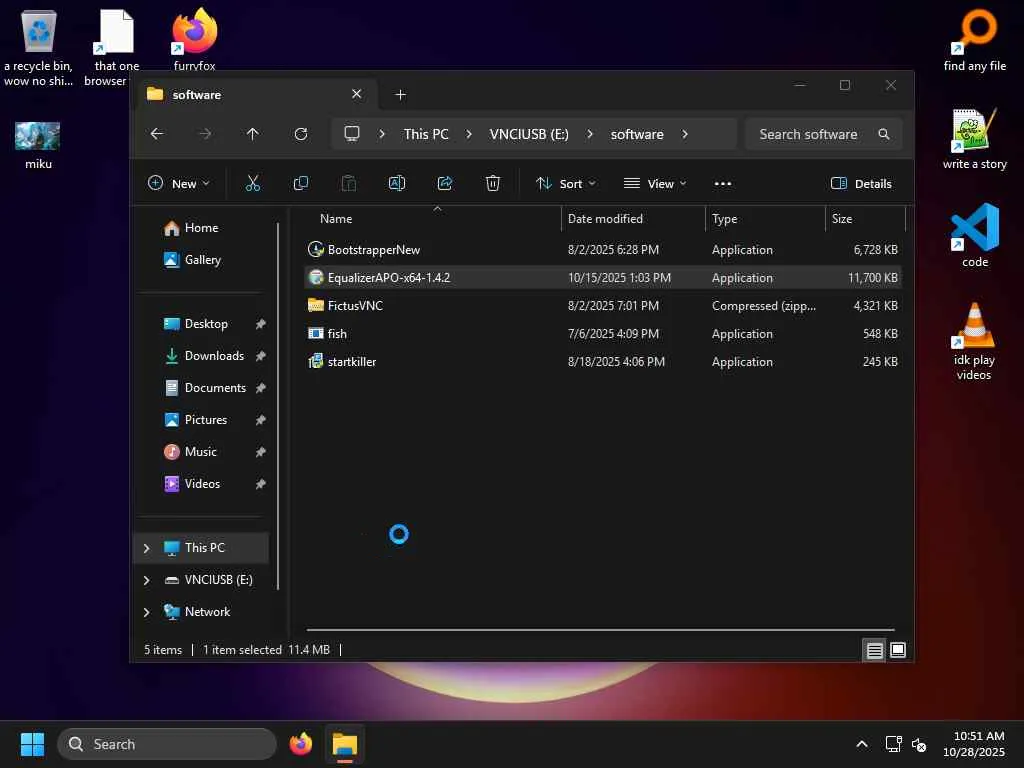Go up one folder level
This screenshot has height=768, width=1024.
click(x=253, y=134)
